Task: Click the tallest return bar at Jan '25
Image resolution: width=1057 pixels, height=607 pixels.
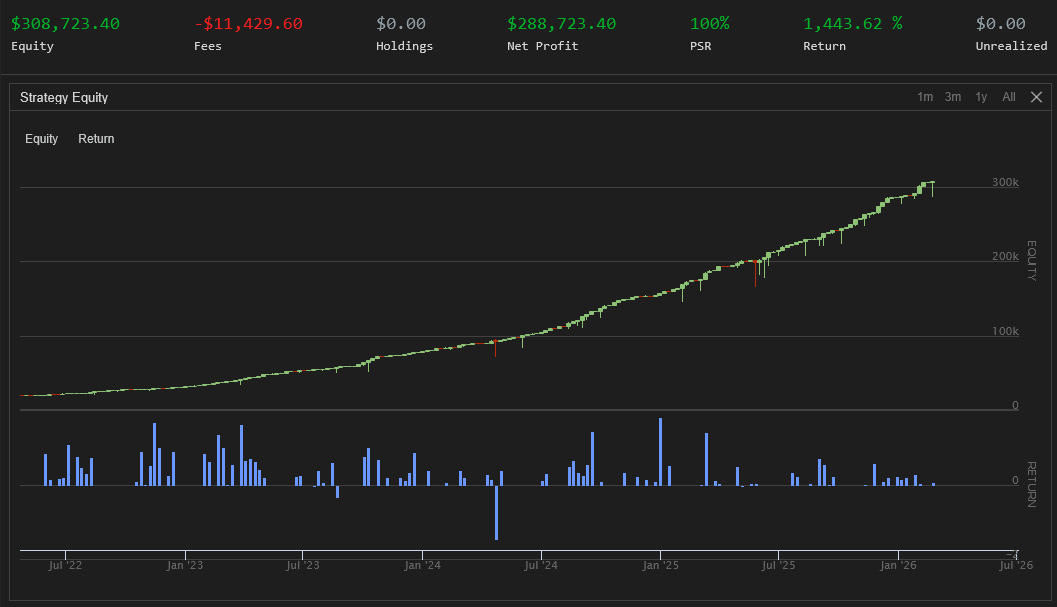Action: click(x=660, y=452)
